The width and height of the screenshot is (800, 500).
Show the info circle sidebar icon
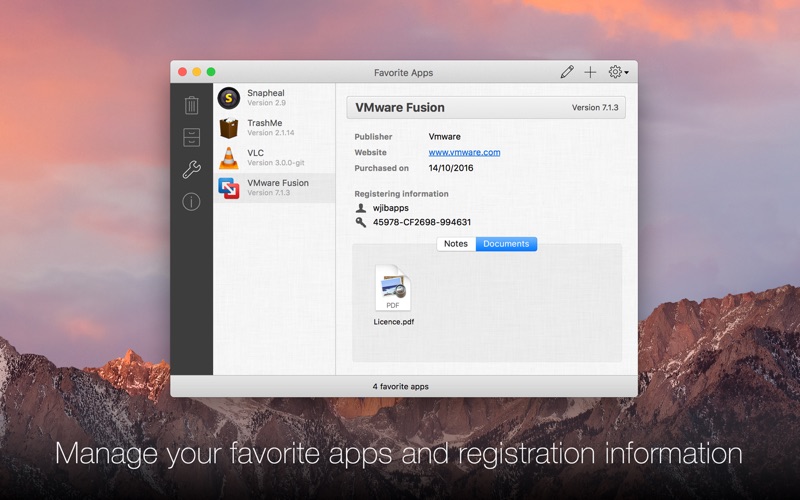191,202
